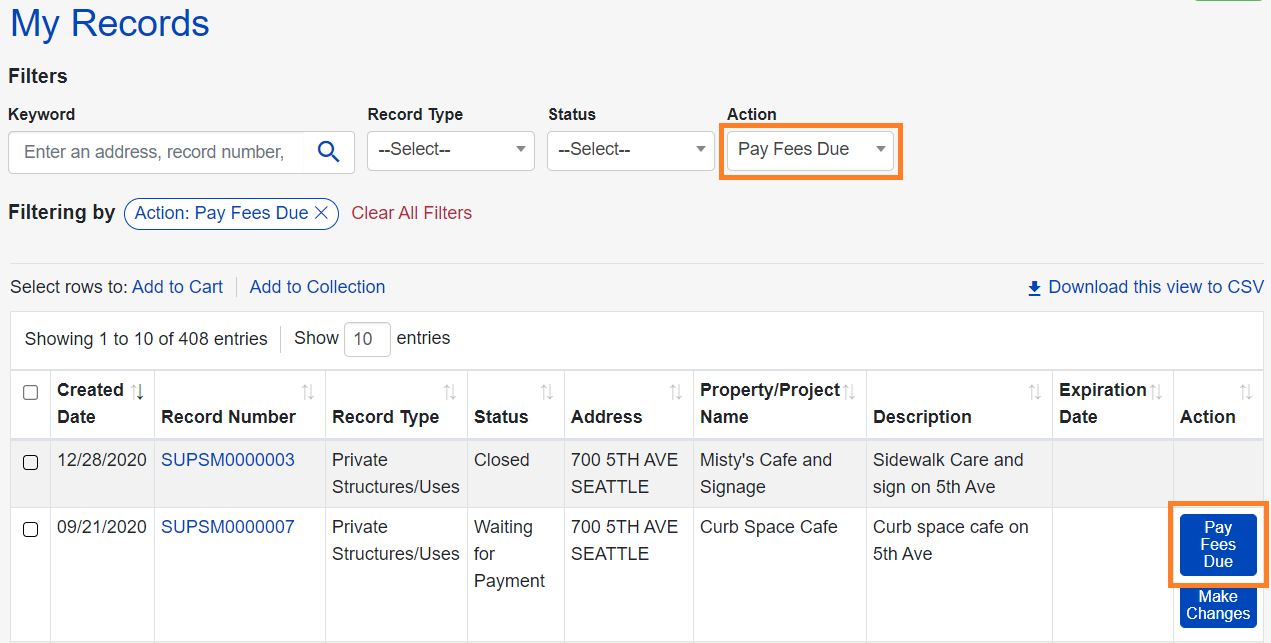Sort the Record Type column
1271x643 pixels.
coord(450,391)
